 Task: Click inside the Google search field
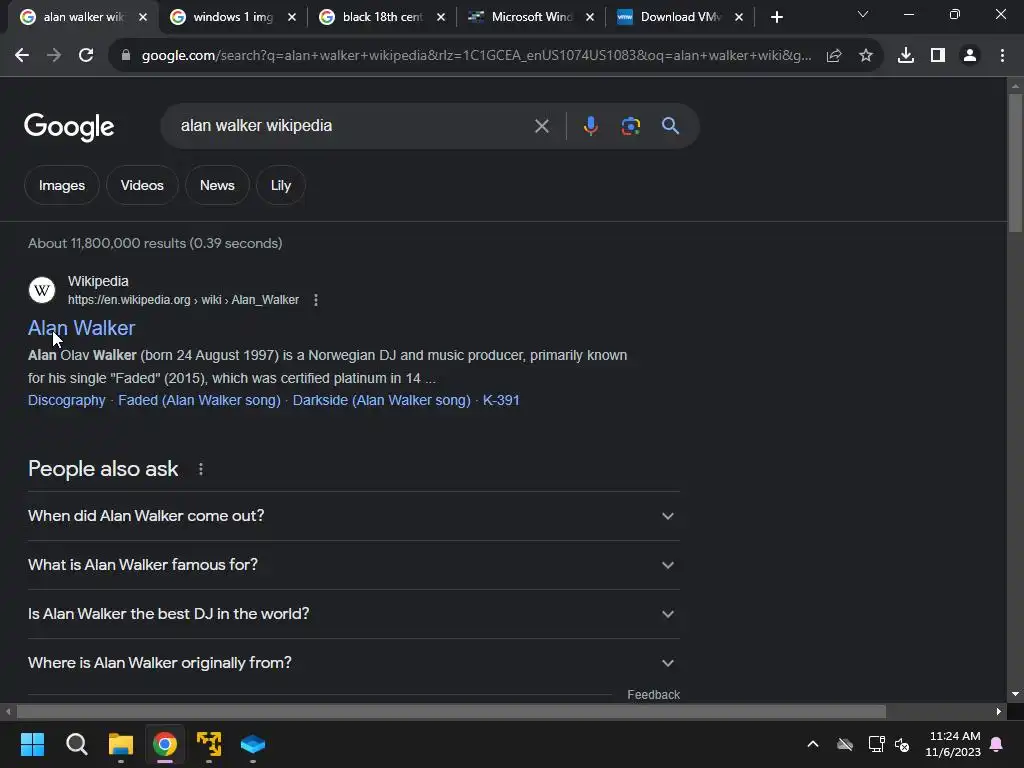[x=353, y=126]
